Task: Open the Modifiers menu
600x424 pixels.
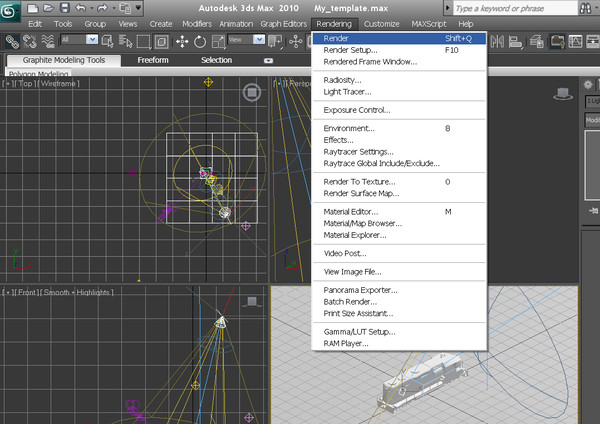Action: 197,24
